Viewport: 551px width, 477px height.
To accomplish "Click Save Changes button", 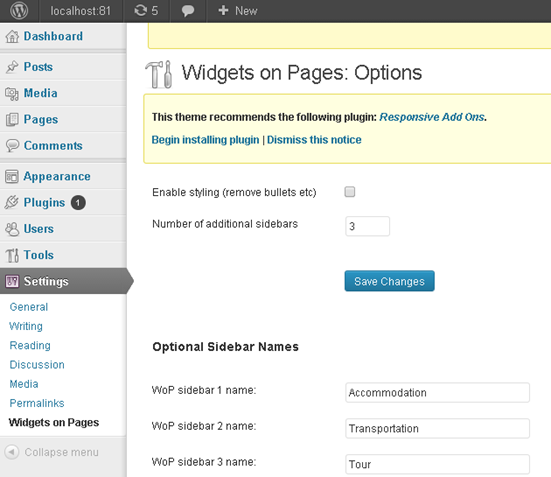I will tap(389, 281).
